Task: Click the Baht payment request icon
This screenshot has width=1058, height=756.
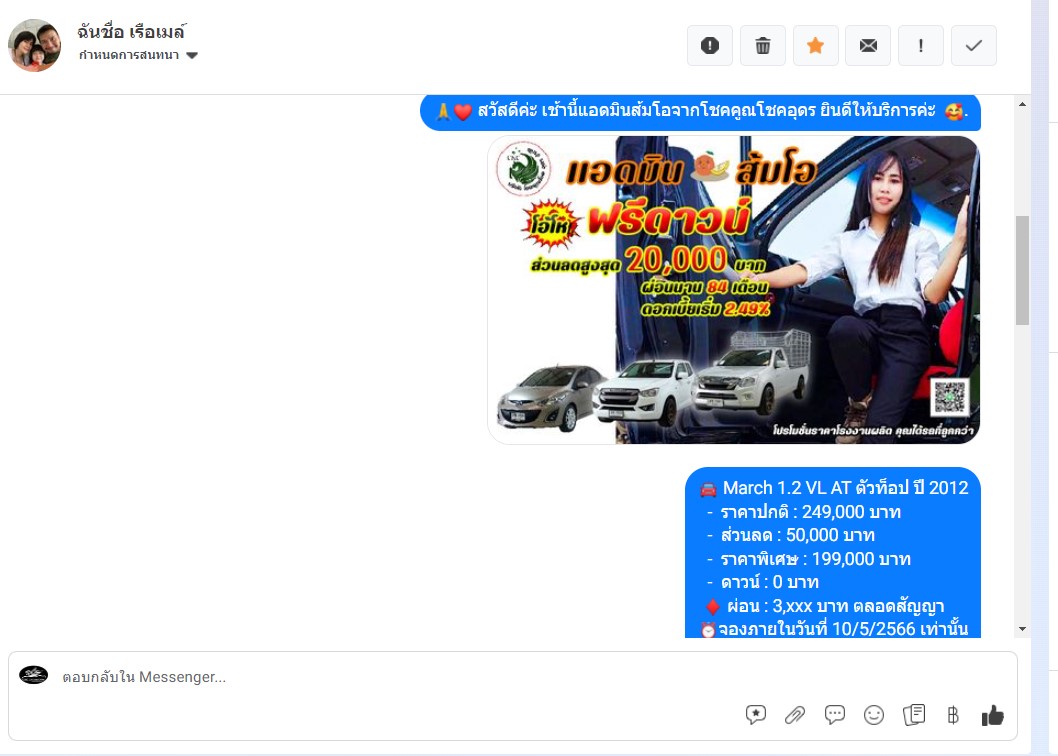Action: coord(953,715)
